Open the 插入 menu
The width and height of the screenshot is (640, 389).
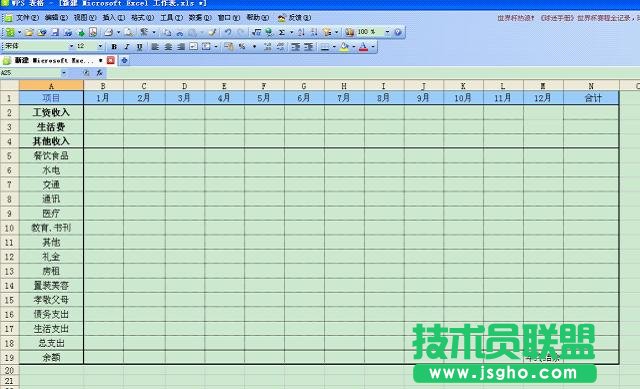tap(113, 18)
